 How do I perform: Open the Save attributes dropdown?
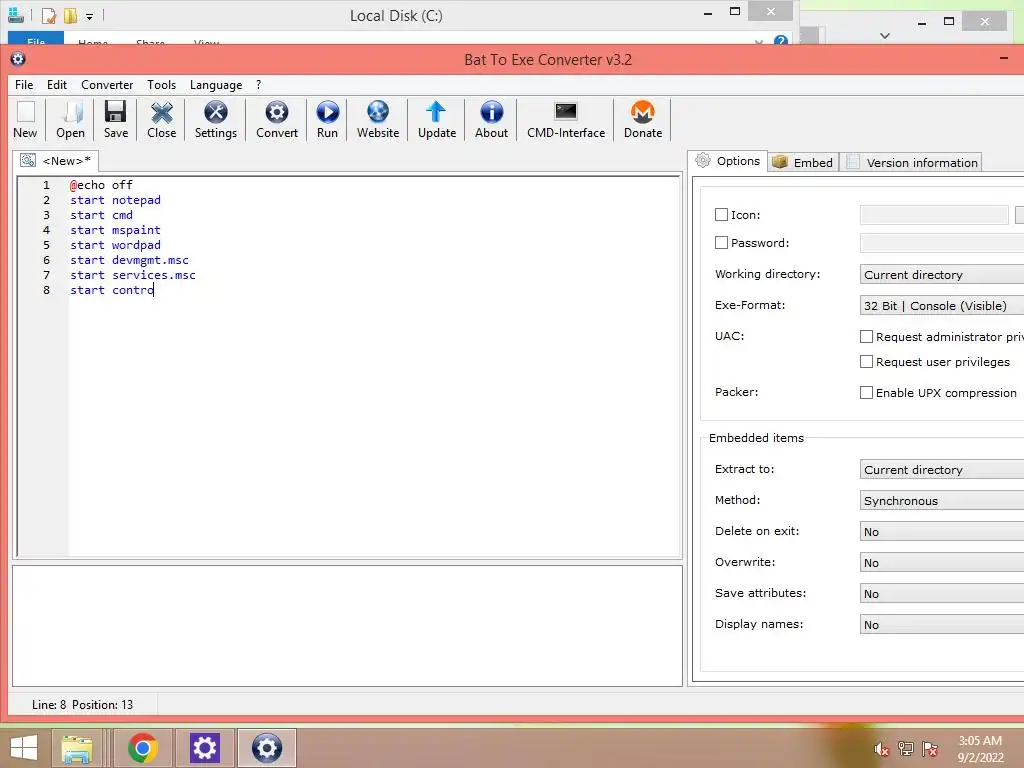(942, 594)
